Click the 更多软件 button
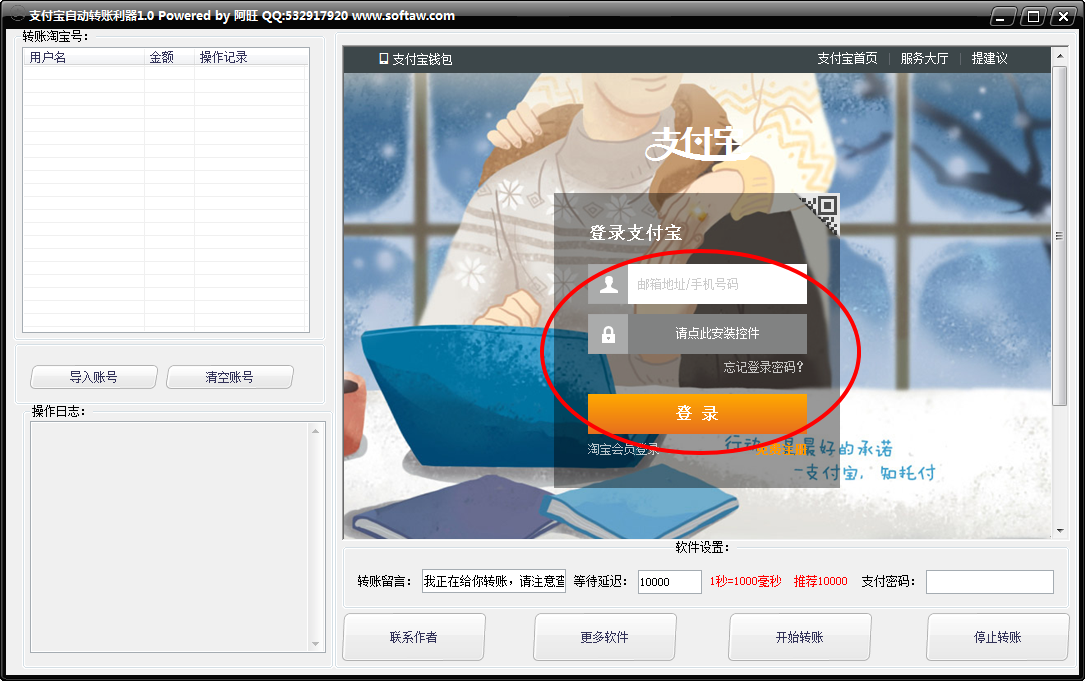Screen dimensions: 1085x681 [x=606, y=637]
